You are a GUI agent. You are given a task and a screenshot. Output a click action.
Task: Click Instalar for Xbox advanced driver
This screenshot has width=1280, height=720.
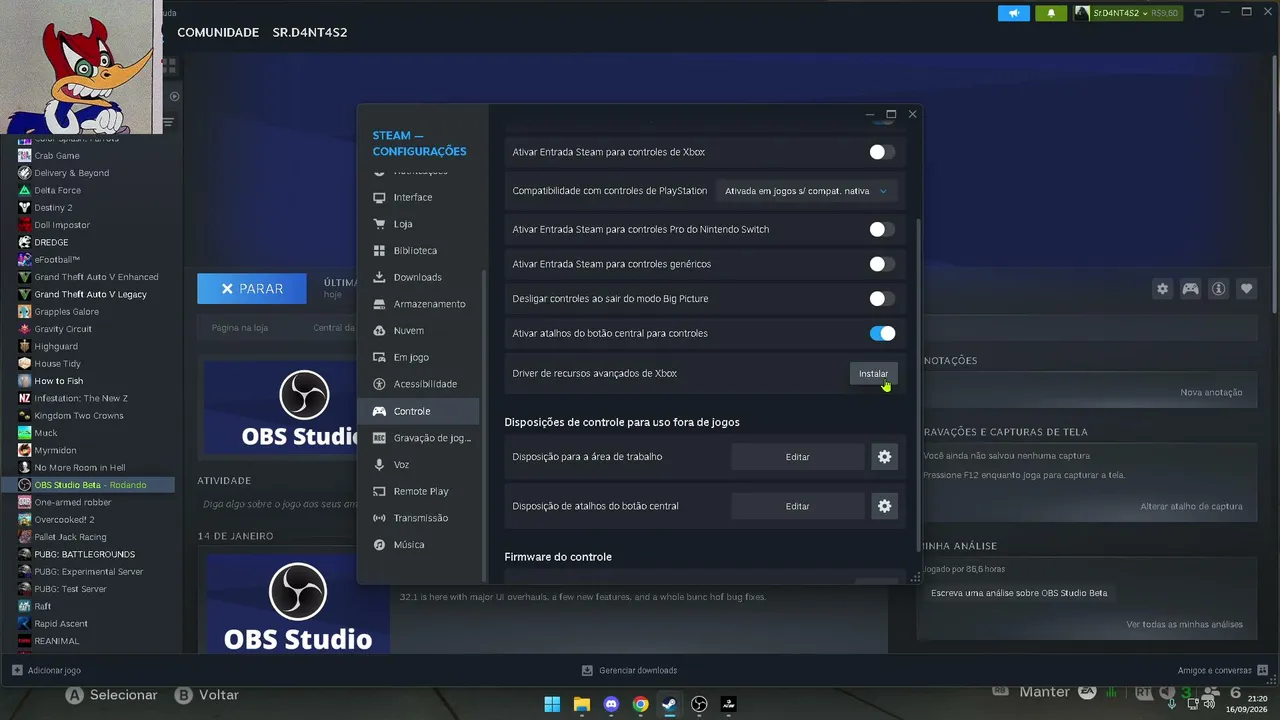(873, 373)
